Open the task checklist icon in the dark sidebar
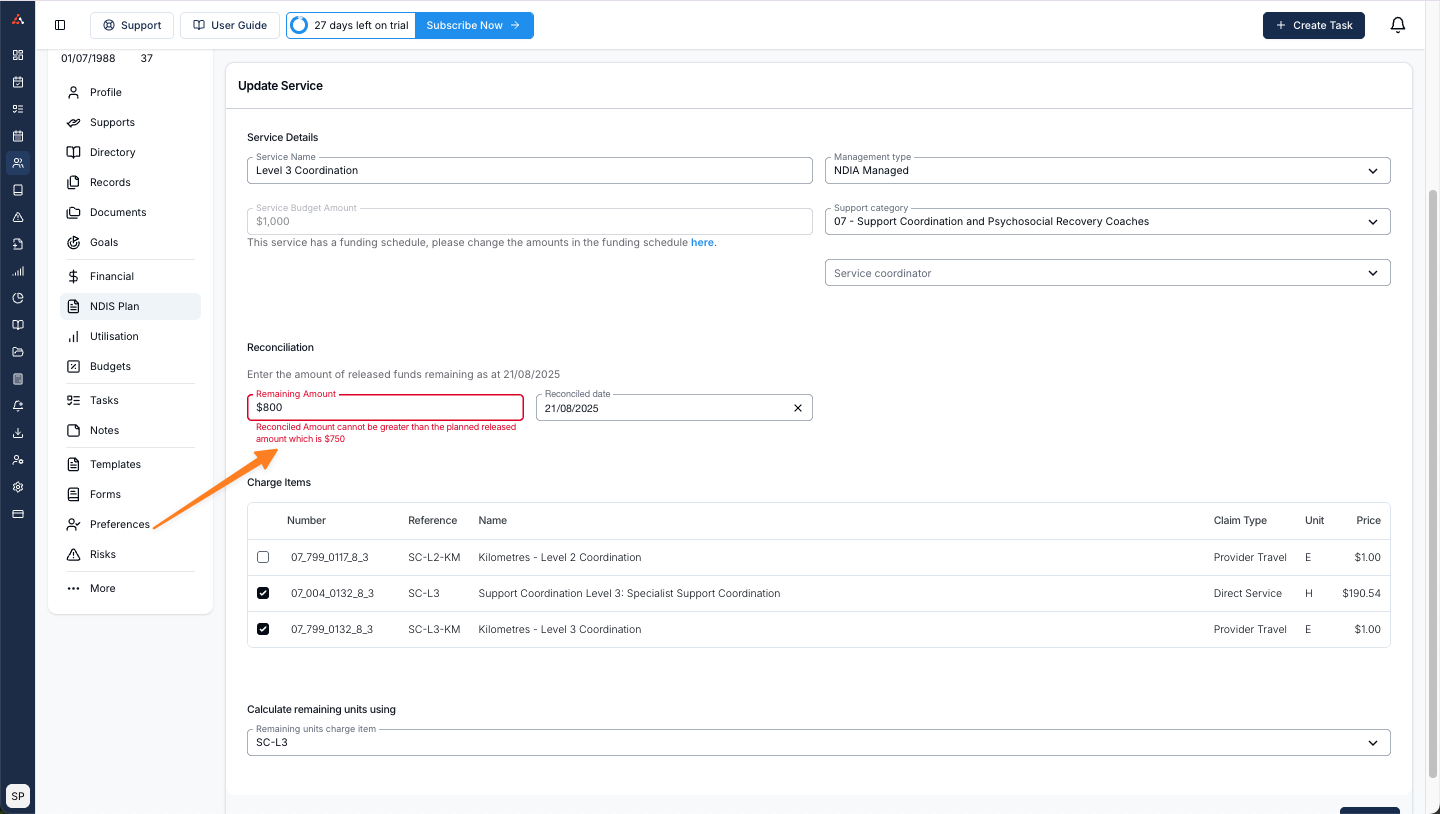 18,109
